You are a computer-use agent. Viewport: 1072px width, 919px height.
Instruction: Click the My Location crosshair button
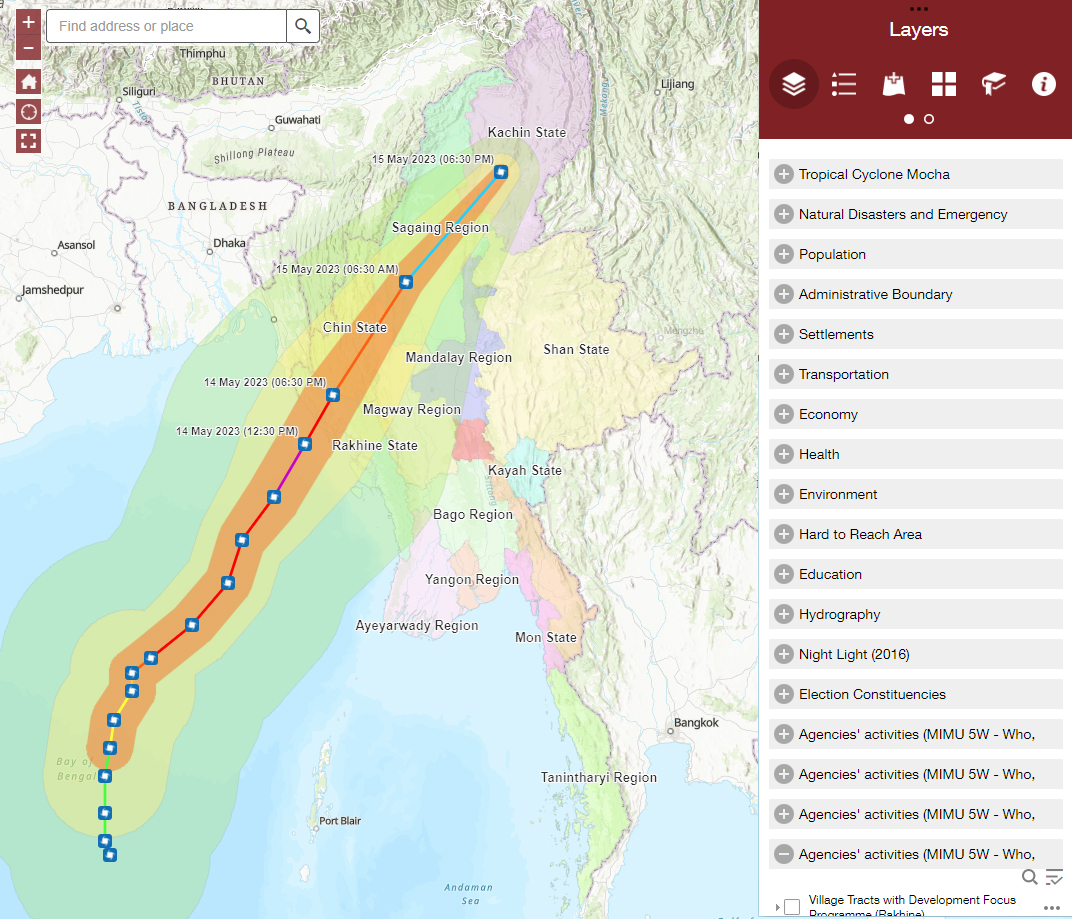tap(29, 111)
